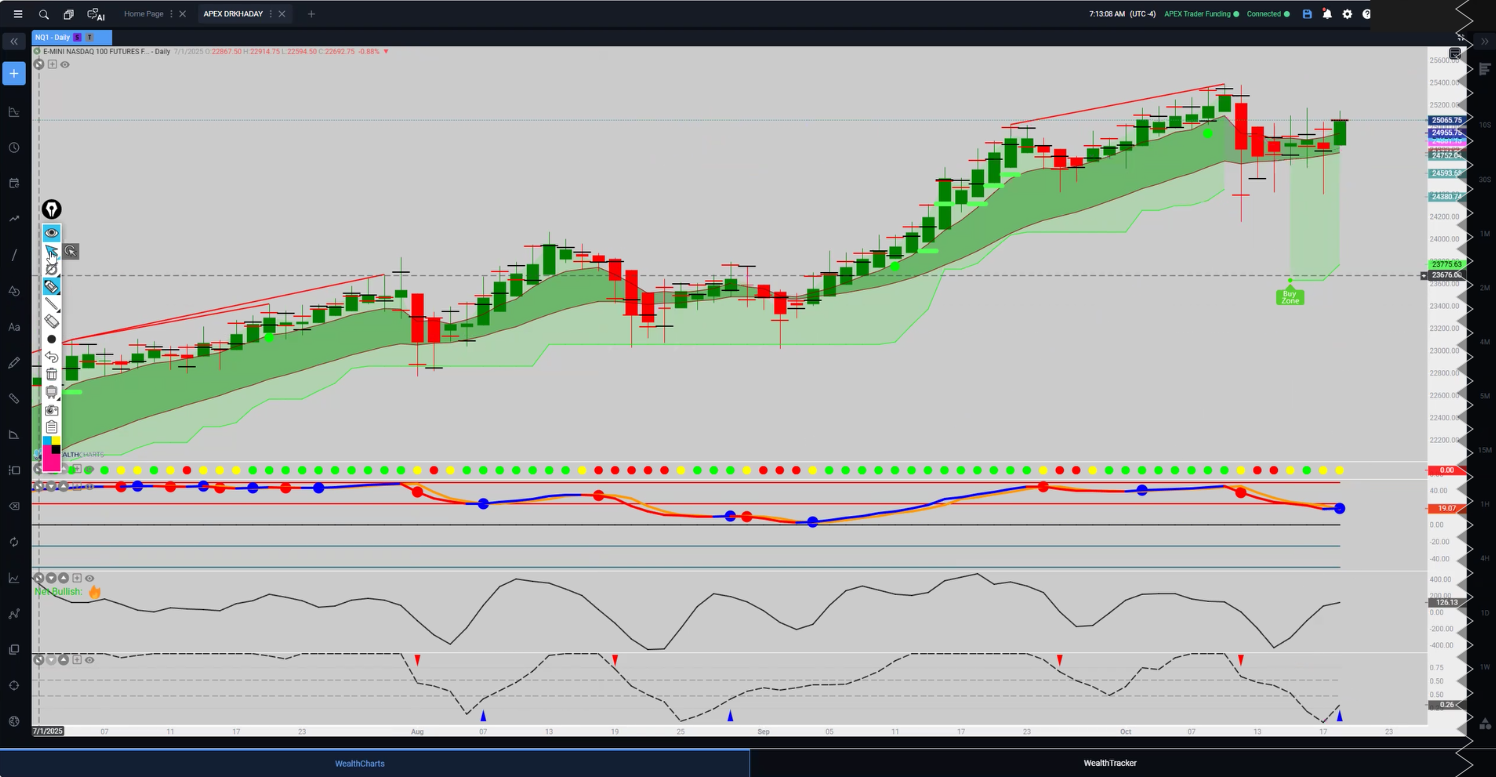
Task: Click the blue plus add button in sidebar
Action: pos(14,74)
